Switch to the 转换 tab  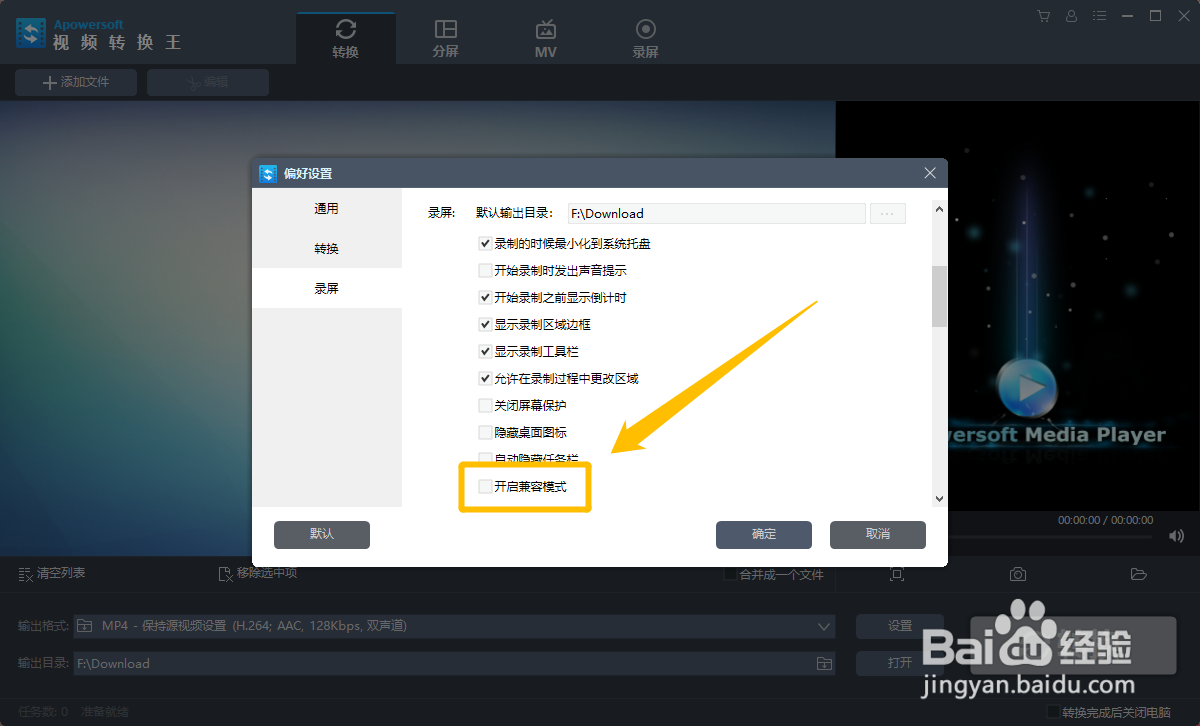click(346, 38)
